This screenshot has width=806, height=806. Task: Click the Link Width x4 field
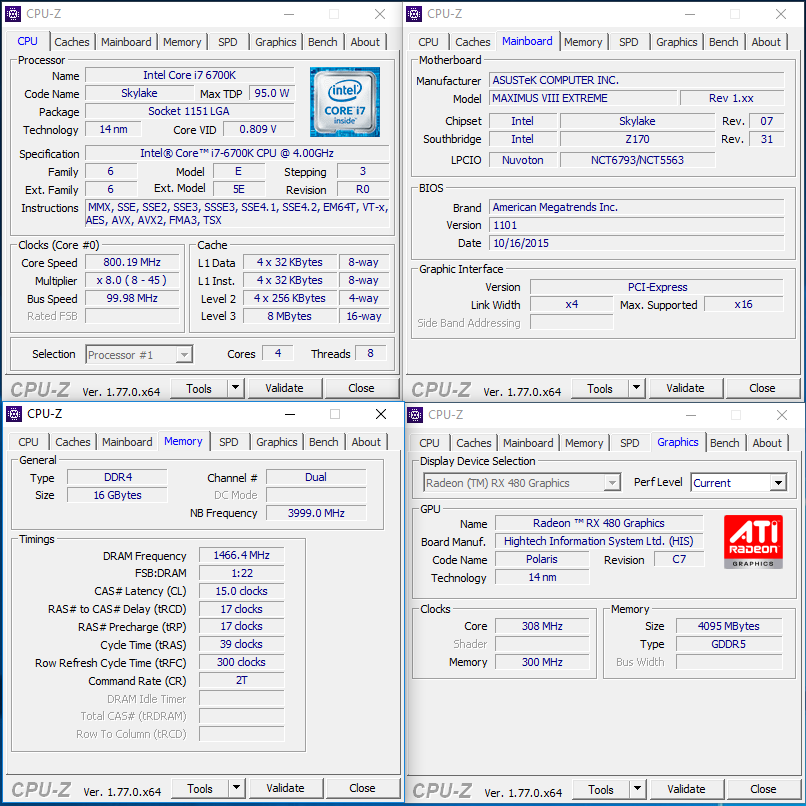click(572, 304)
